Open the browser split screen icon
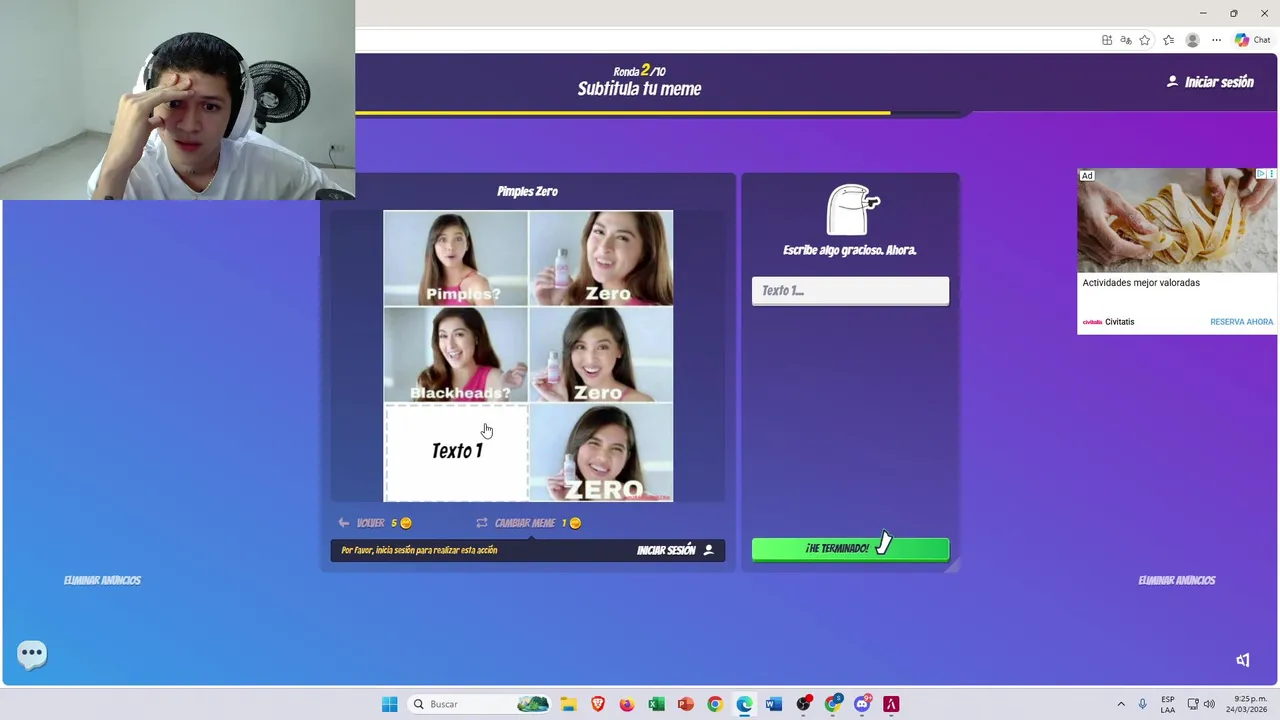Image resolution: width=1280 pixels, height=720 pixels. [1107, 40]
